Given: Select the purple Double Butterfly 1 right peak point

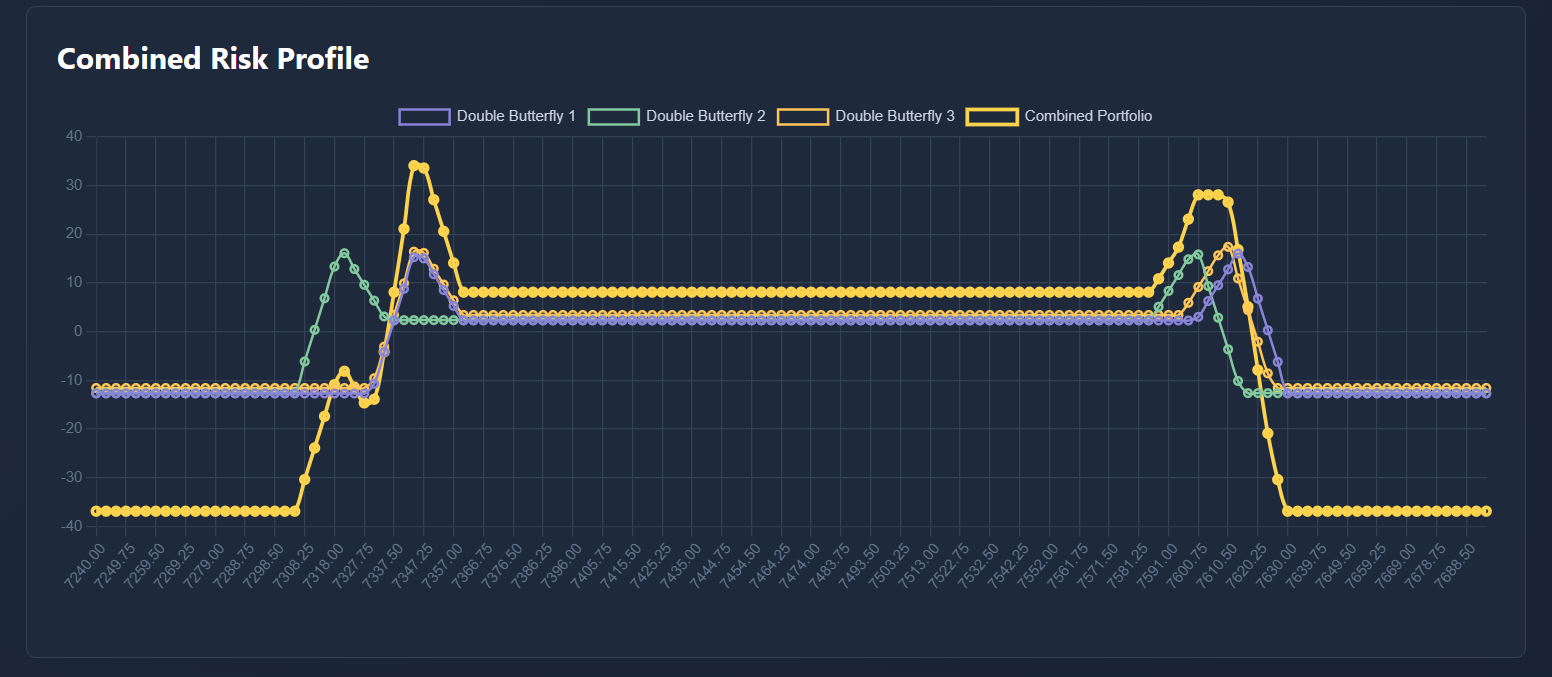Looking at the screenshot, I should pos(1238,254).
